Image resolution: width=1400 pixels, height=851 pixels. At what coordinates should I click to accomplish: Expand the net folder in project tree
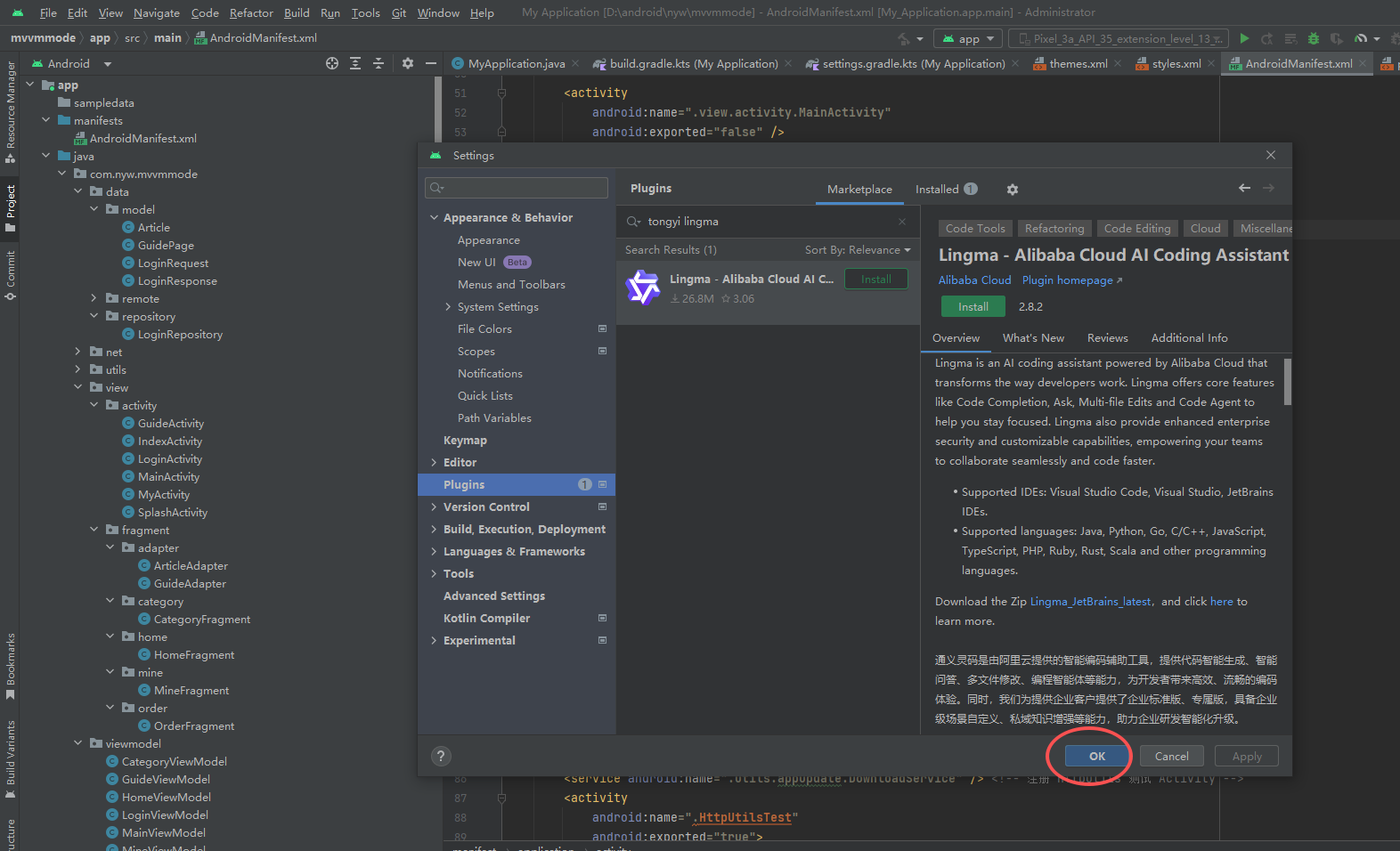click(77, 352)
